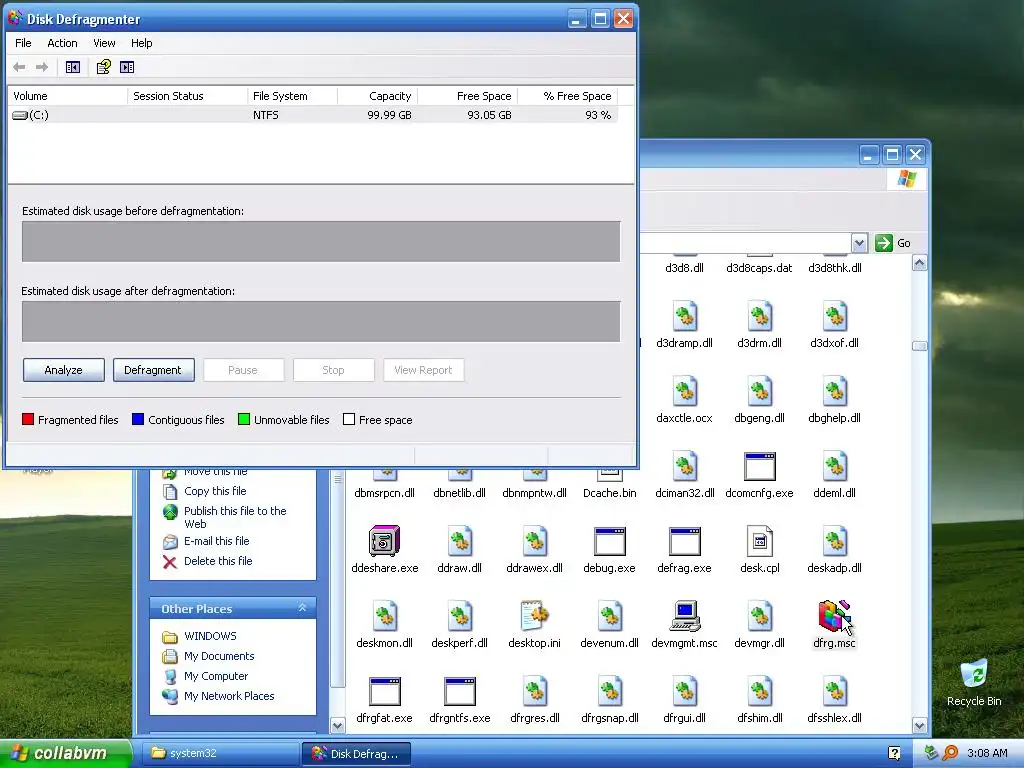Select the ddraw.dll file icon
Image resolution: width=1024 pixels, height=768 pixels.
(x=460, y=542)
